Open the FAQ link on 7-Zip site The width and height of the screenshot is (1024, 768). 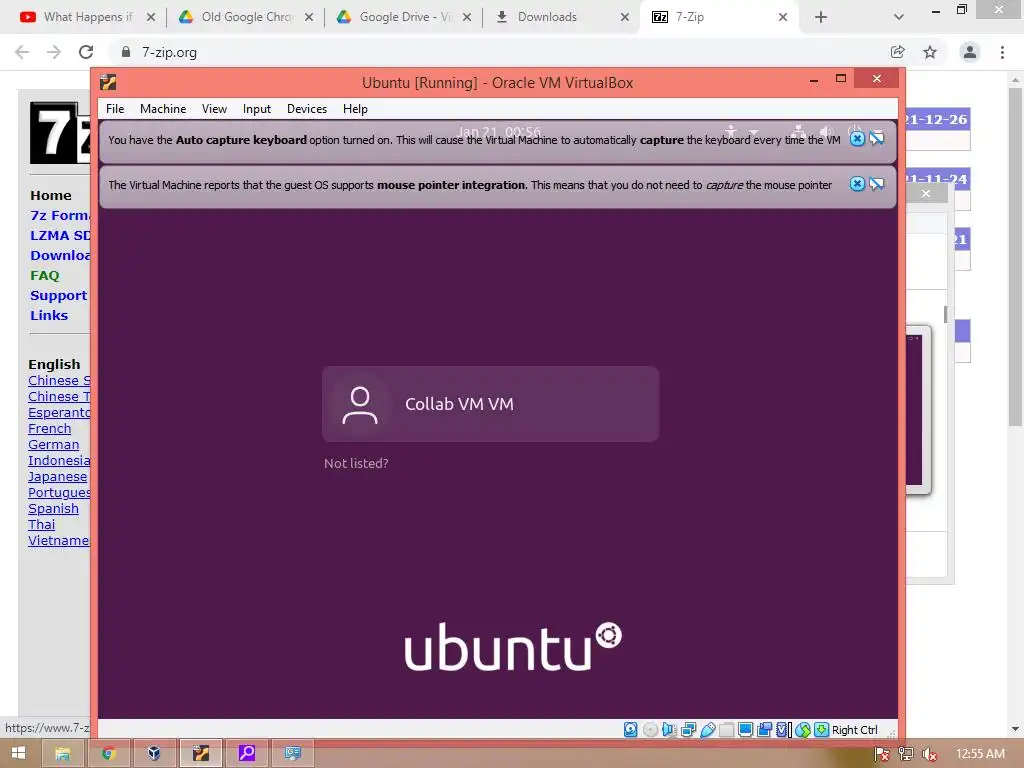[x=44, y=276]
